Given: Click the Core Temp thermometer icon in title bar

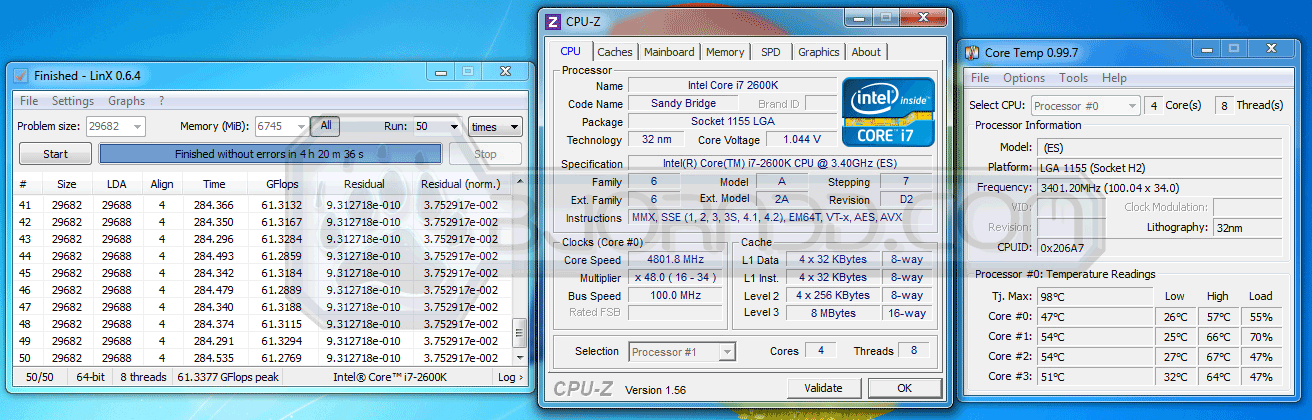Looking at the screenshot, I should point(974,52).
